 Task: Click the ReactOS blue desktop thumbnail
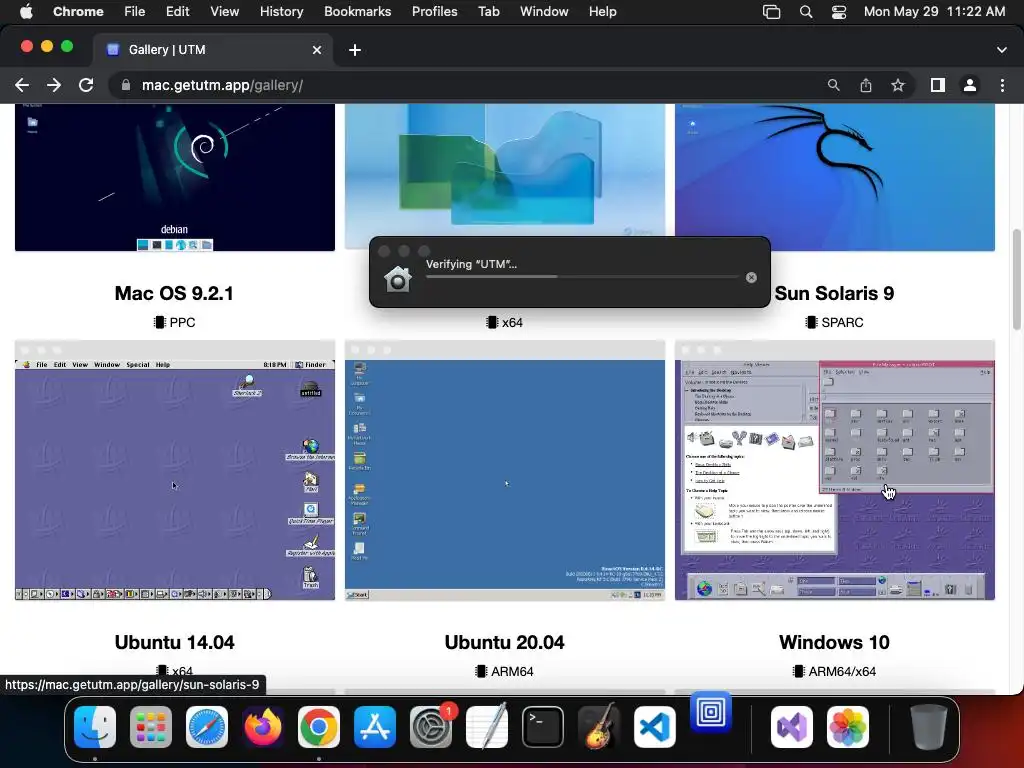coord(505,470)
